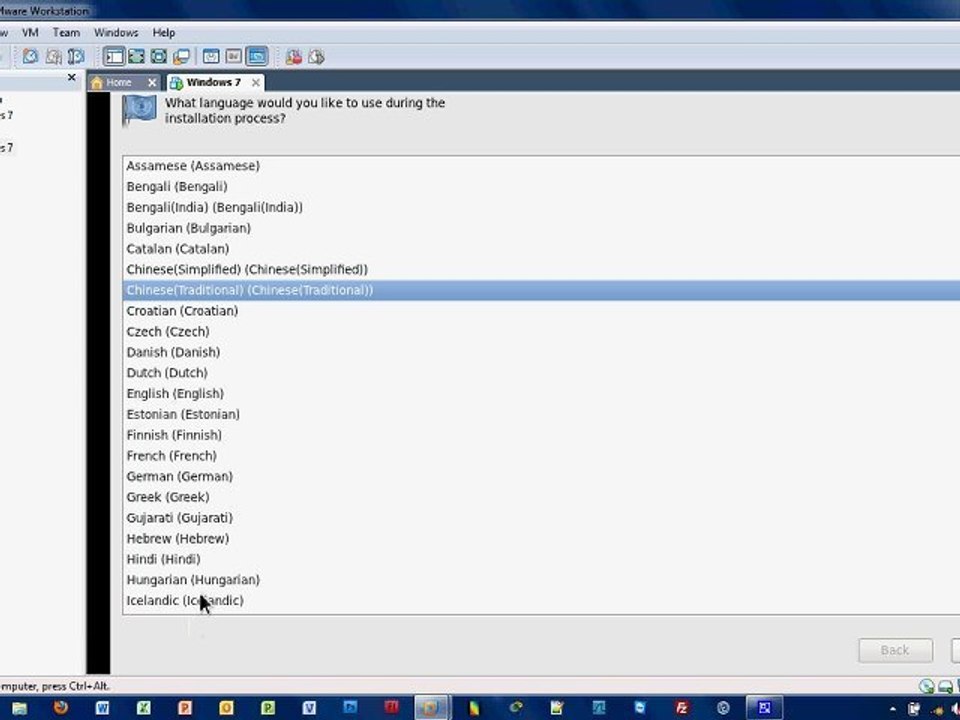Viewport: 960px width, 720px height.
Task: Select Hindi (Hindi) language
Action: (x=541, y=560)
